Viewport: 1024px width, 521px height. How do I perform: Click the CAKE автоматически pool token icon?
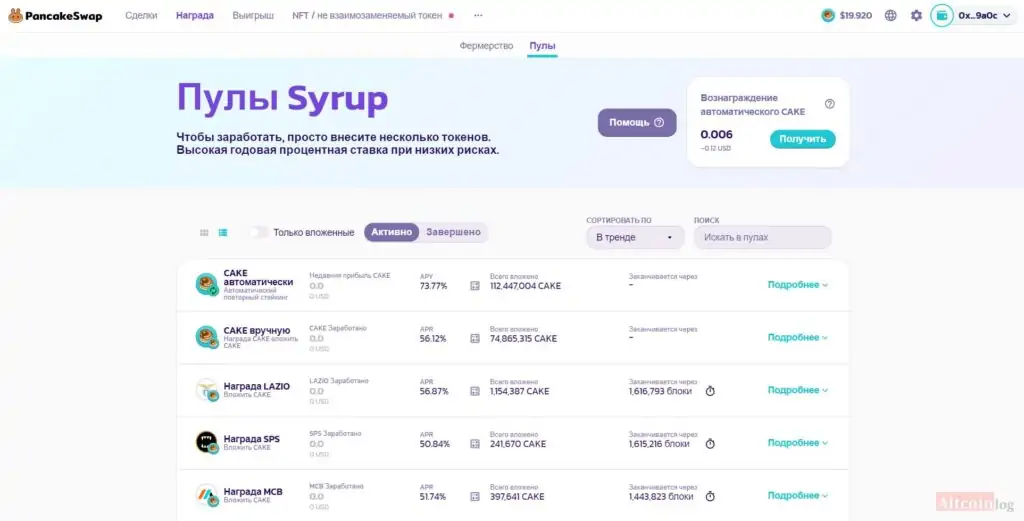click(206, 285)
